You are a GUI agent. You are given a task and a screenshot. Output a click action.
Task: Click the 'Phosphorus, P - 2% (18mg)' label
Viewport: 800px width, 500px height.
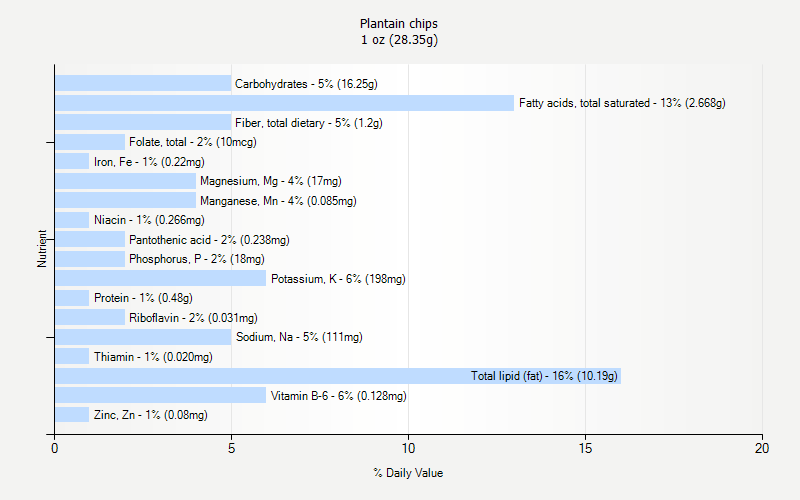pyautogui.click(x=197, y=259)
